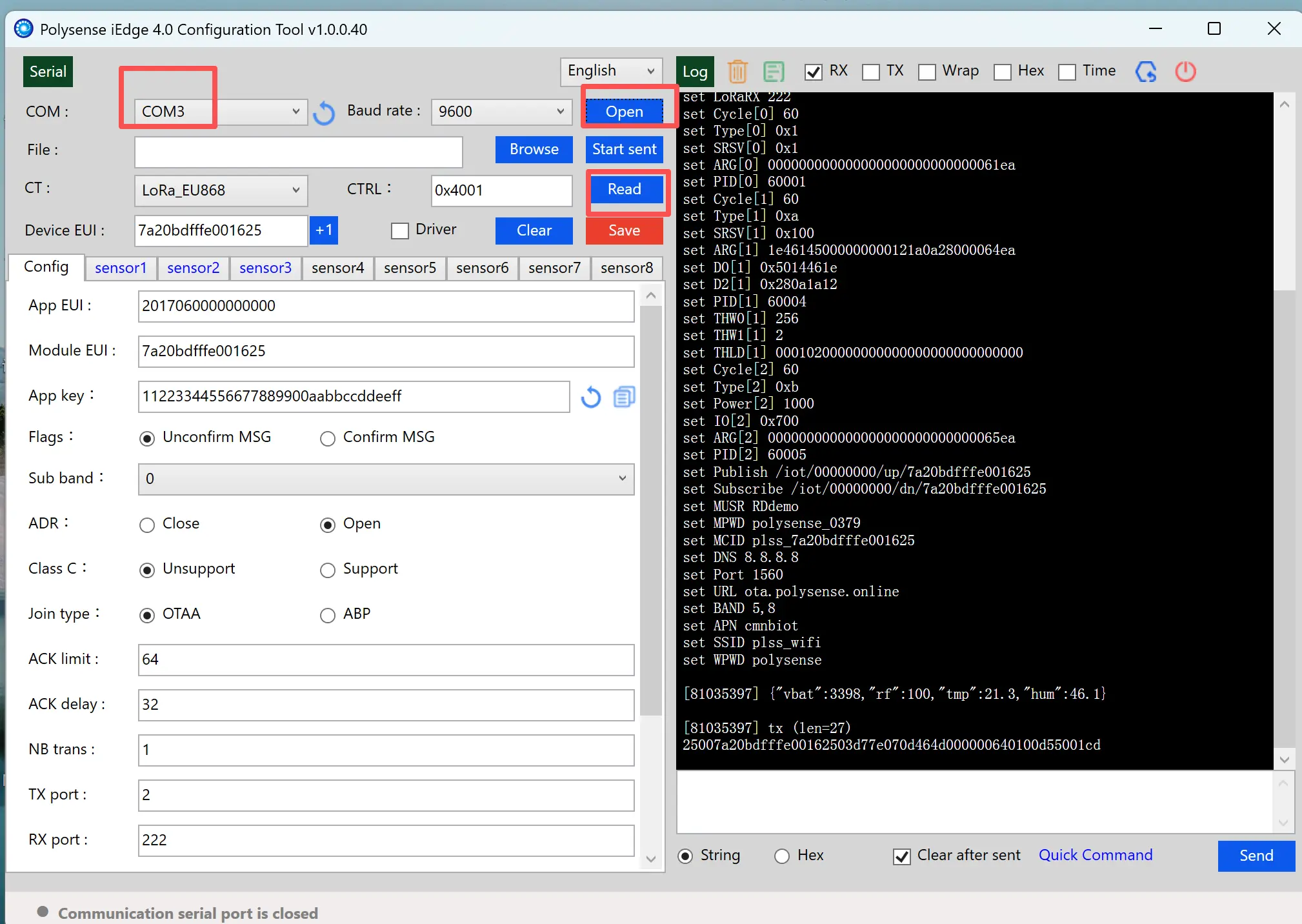Viewport: 1302px width, 924px height.
Task: Toggle Clear after sent checkbox
Action: click(x=902, y=856)
